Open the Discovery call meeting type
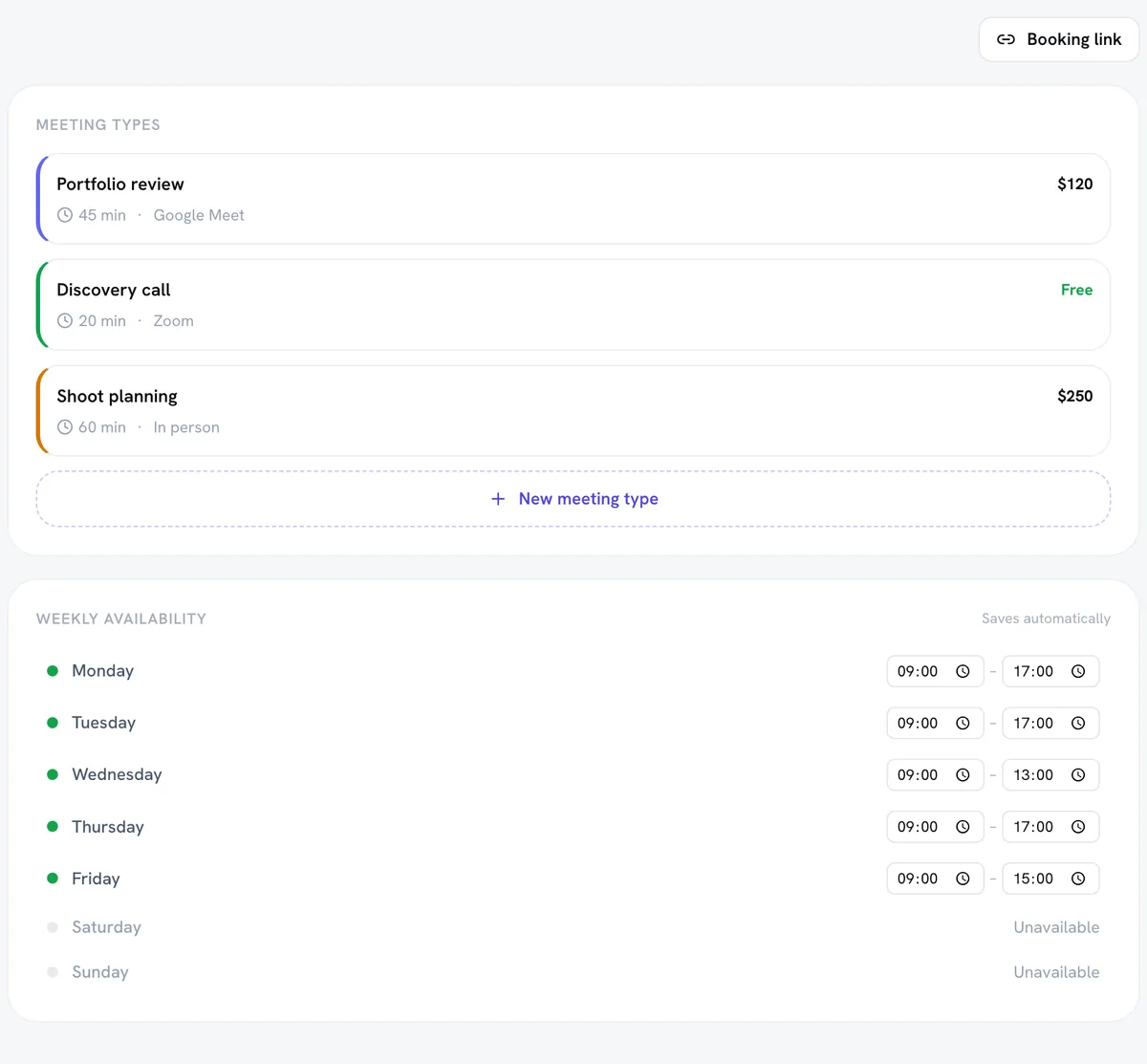The height and width of the screenshot is (1064, 1147). pos(573,305)
